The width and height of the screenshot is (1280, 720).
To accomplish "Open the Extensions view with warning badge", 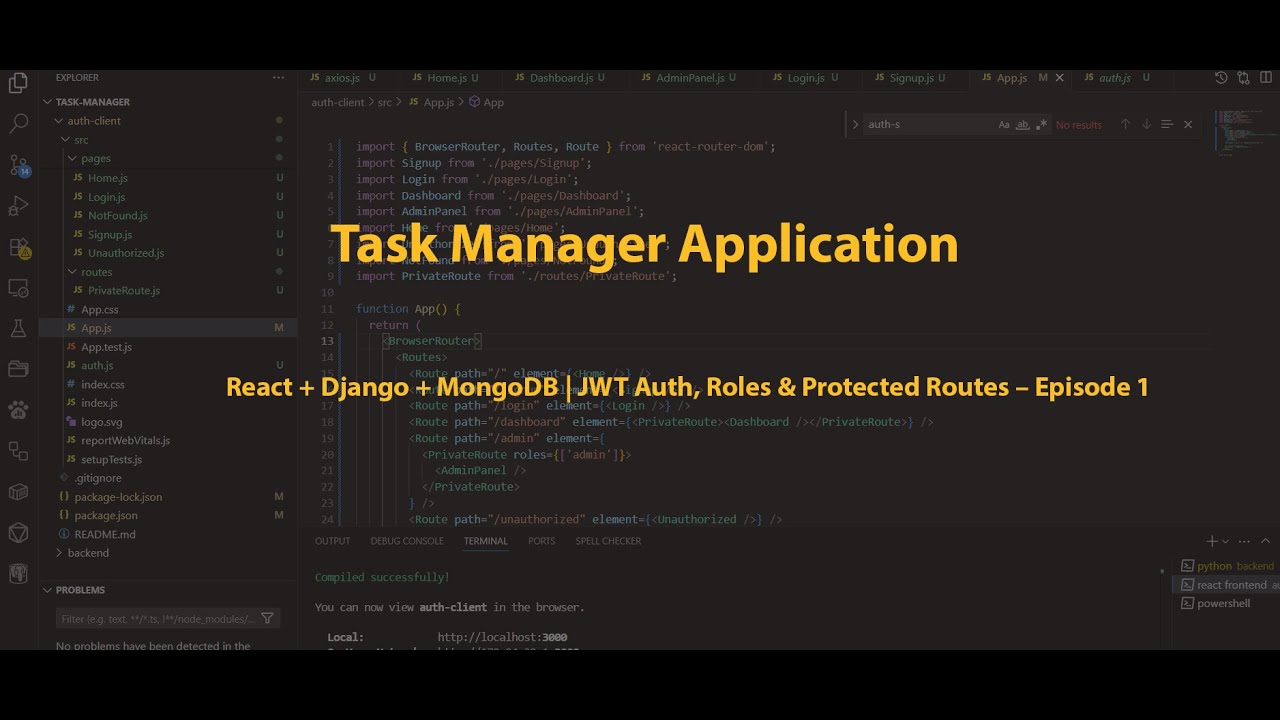I will 18,247.
